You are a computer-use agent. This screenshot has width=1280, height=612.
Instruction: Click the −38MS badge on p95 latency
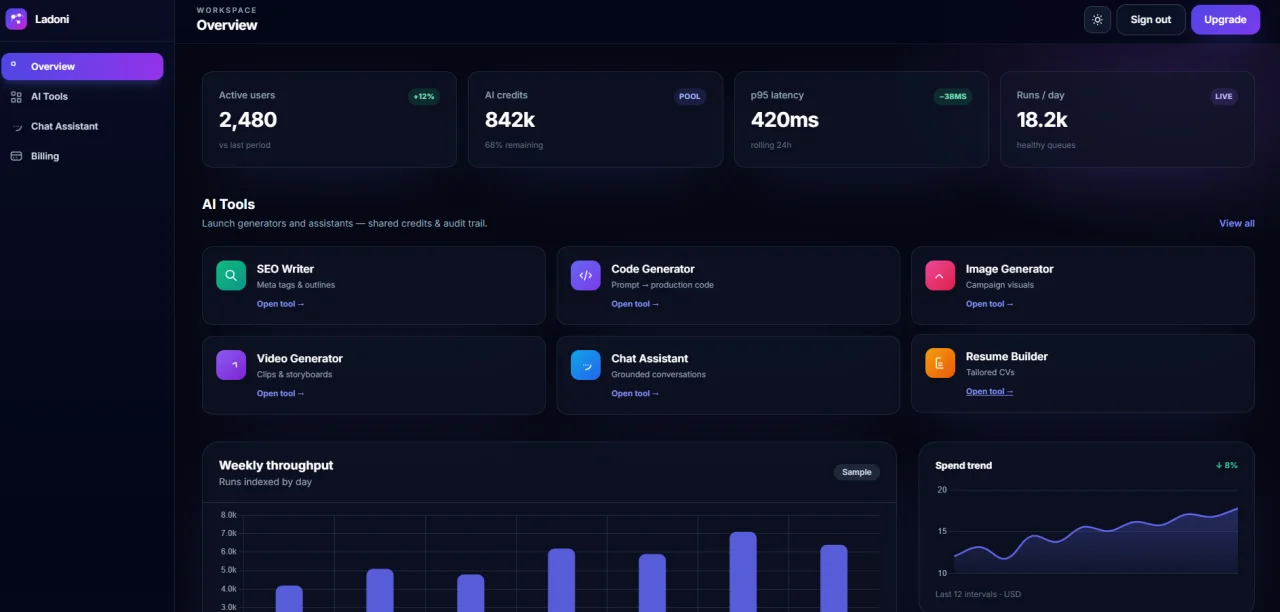(952, 97)
